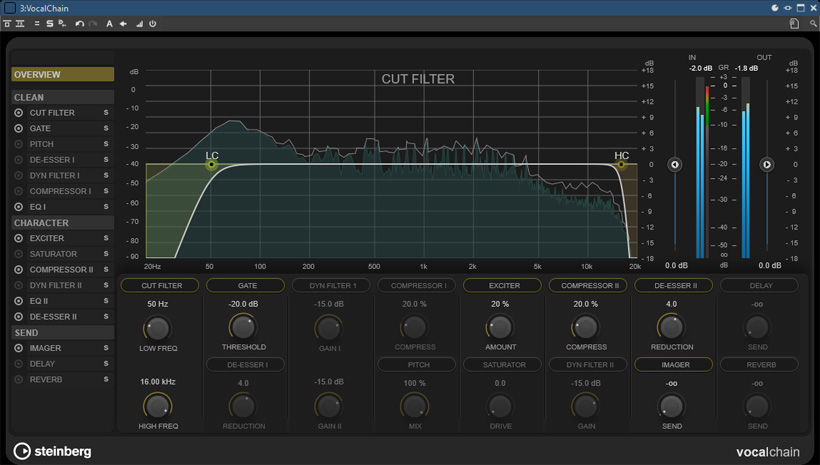Click the A icon in the plugin toolbar
The image size is (820, 465).
pos(109,24)
